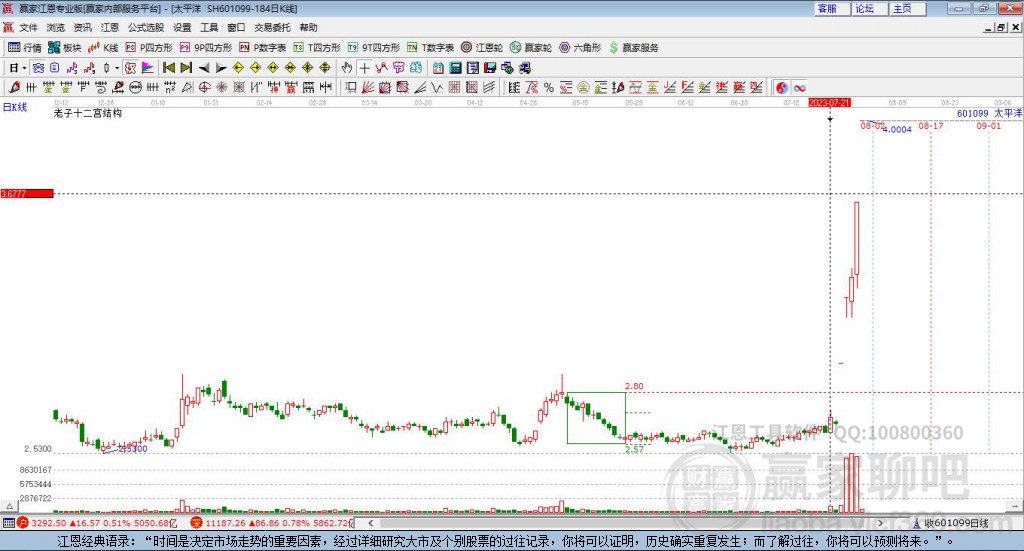Open the 交易委托 menu
Screen dimensions: 1024x551
pos(272,27)
